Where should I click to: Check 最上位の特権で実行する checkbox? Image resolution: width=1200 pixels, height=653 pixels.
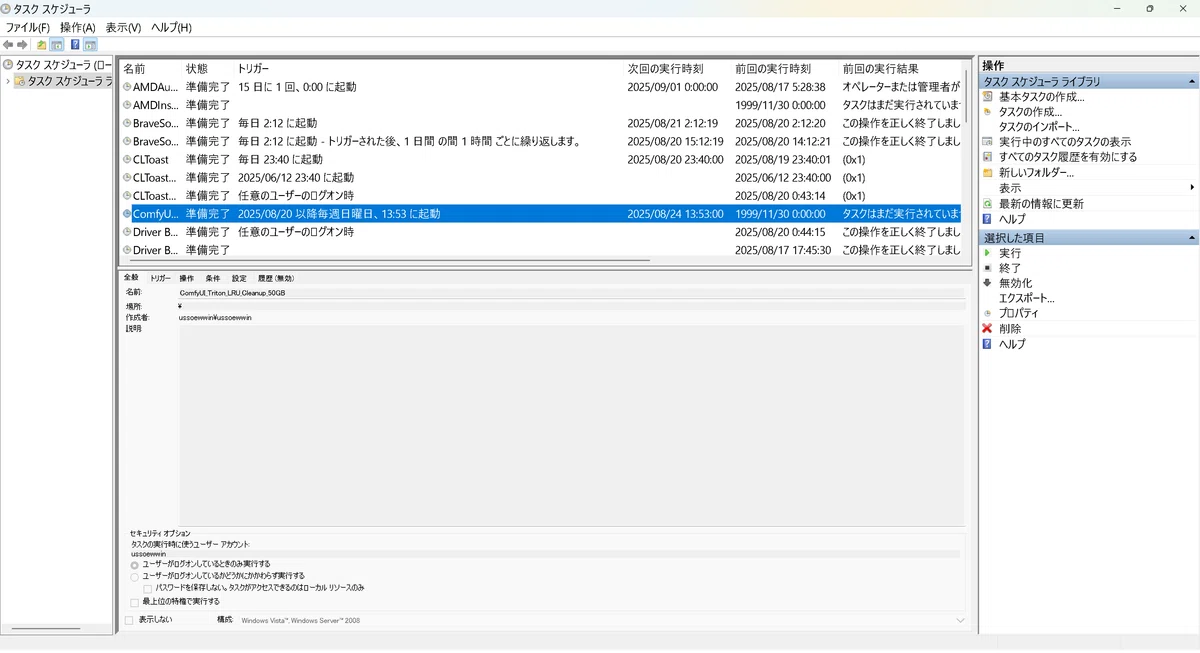135,602
